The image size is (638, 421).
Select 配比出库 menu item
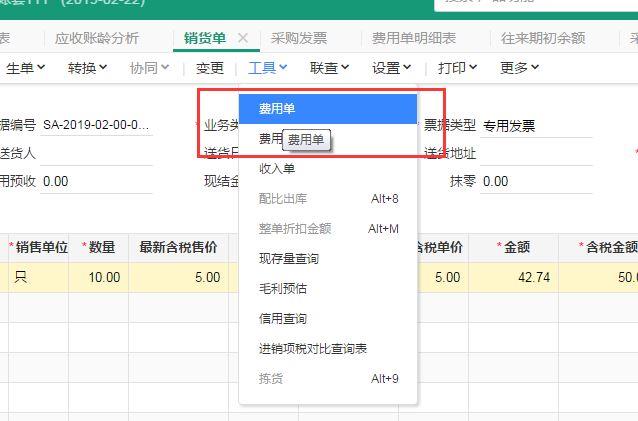click(328, 199)
